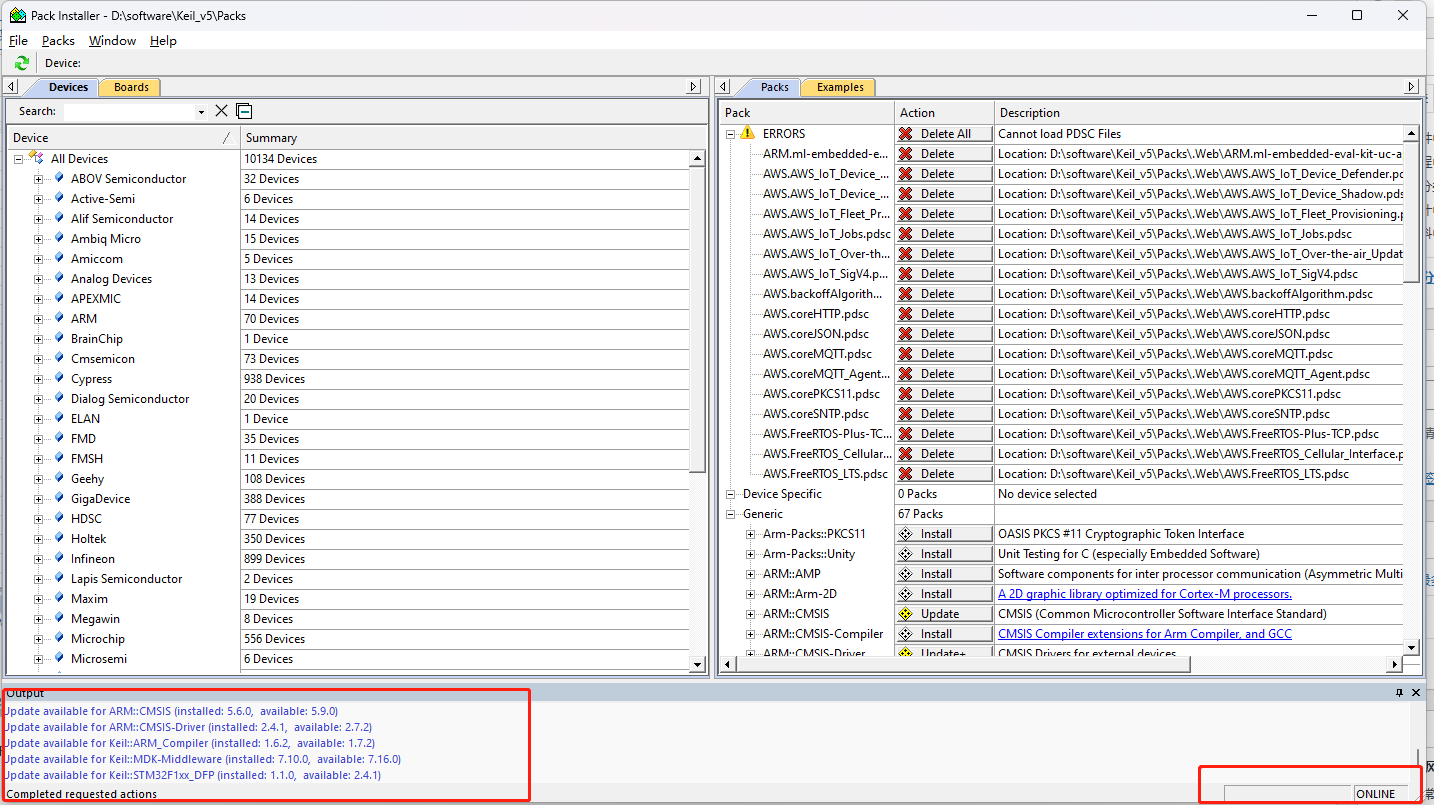The width and height of the screenshot is (1434, 805).
Task: Open the Help menu
Action: point(163,40)
